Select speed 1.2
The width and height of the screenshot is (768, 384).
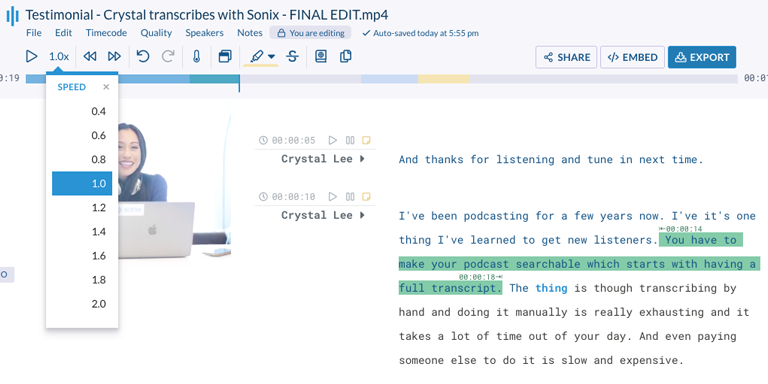tap(82, 207)
